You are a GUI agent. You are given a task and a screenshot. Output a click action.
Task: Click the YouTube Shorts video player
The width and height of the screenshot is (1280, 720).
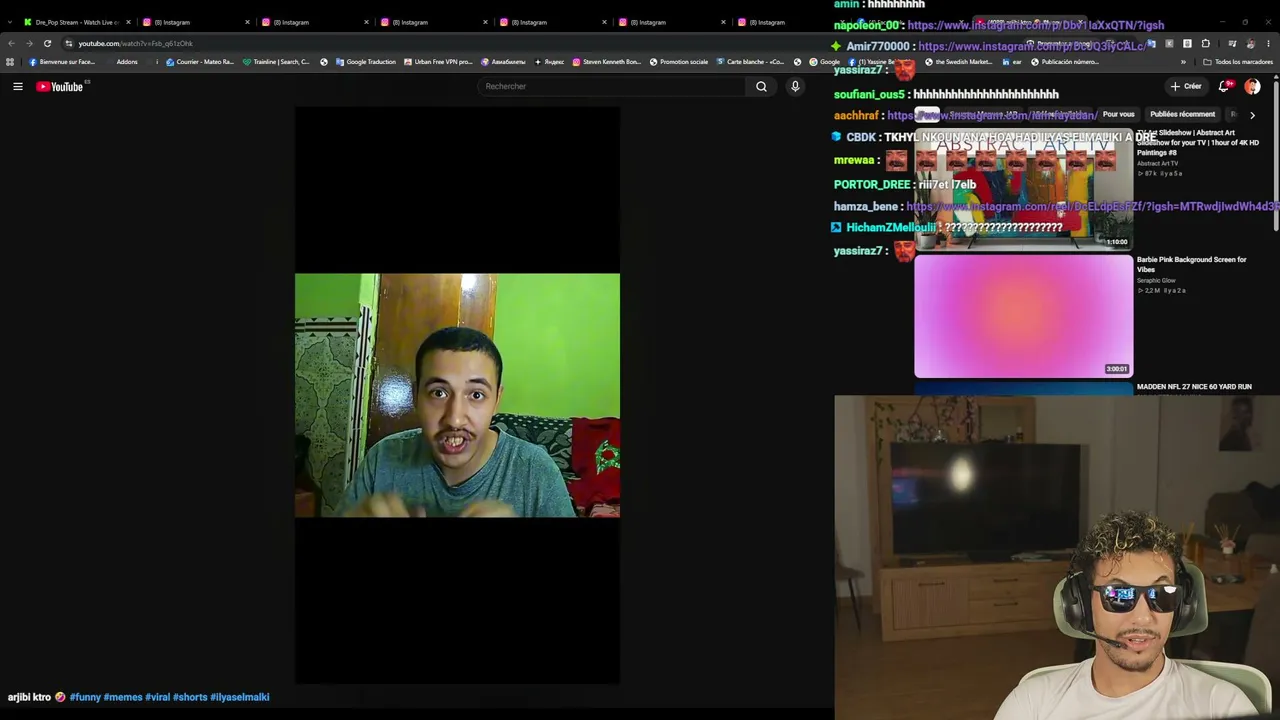[x=457, y=396]
